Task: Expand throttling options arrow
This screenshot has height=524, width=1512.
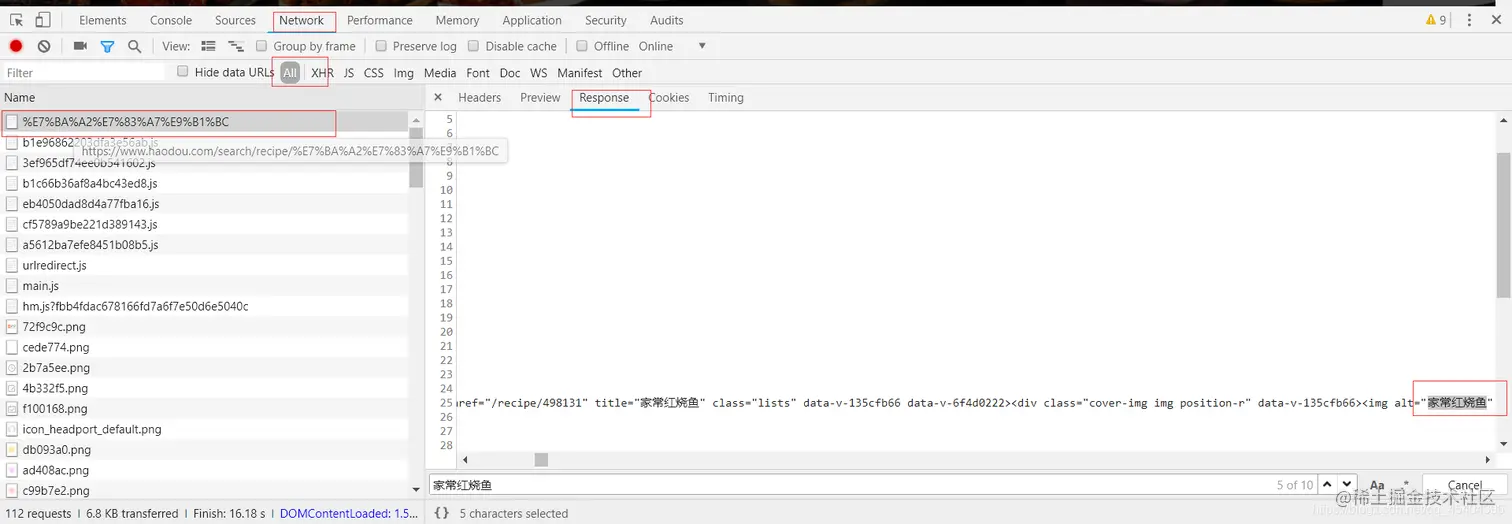Action: coord(702,46)
